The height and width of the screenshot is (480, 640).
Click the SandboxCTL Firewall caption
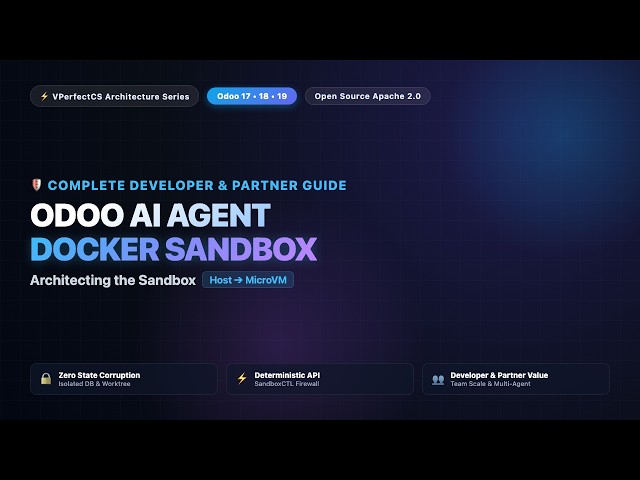[287, 384]
